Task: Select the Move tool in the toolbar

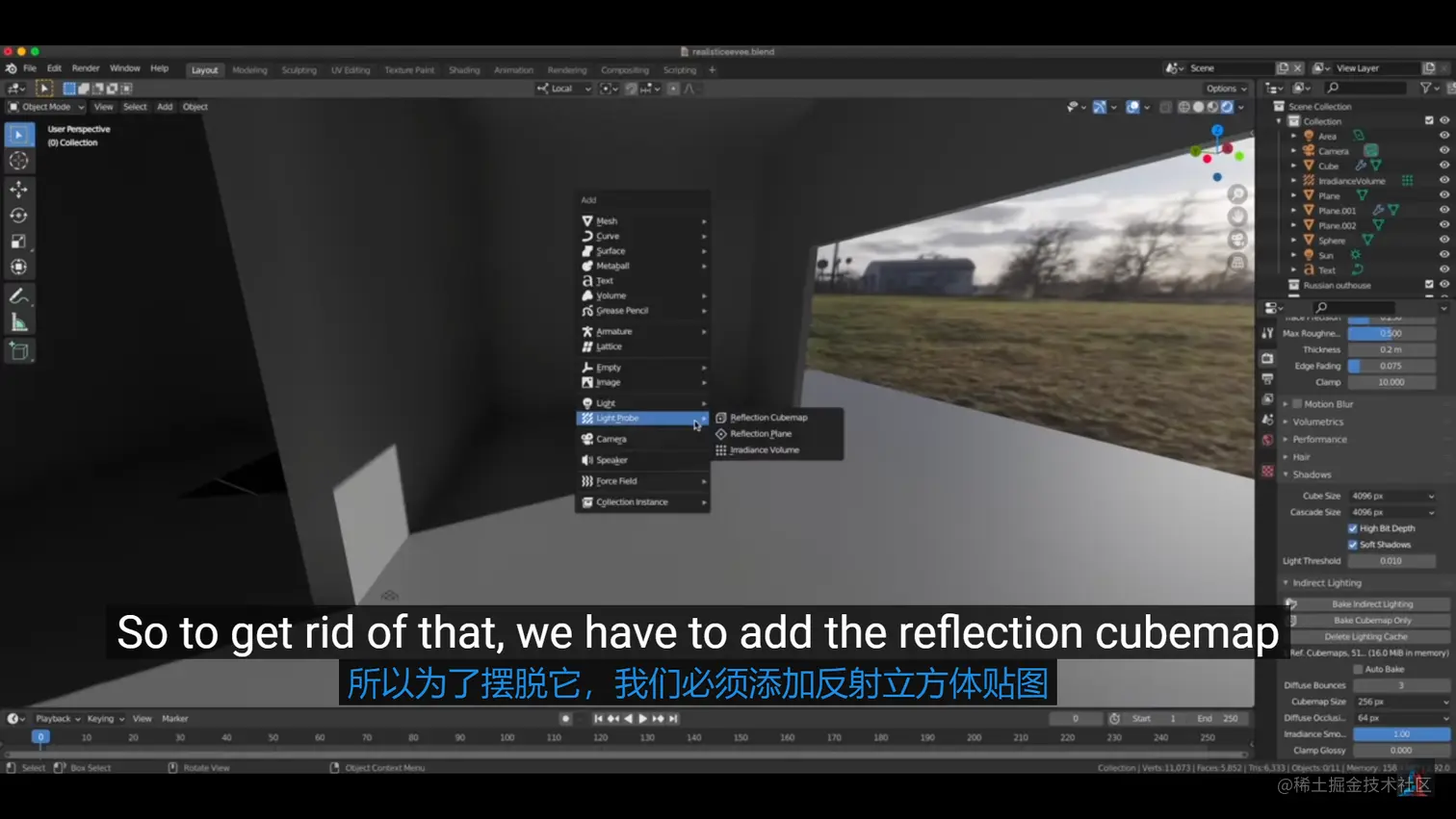Action: (19, 190)
